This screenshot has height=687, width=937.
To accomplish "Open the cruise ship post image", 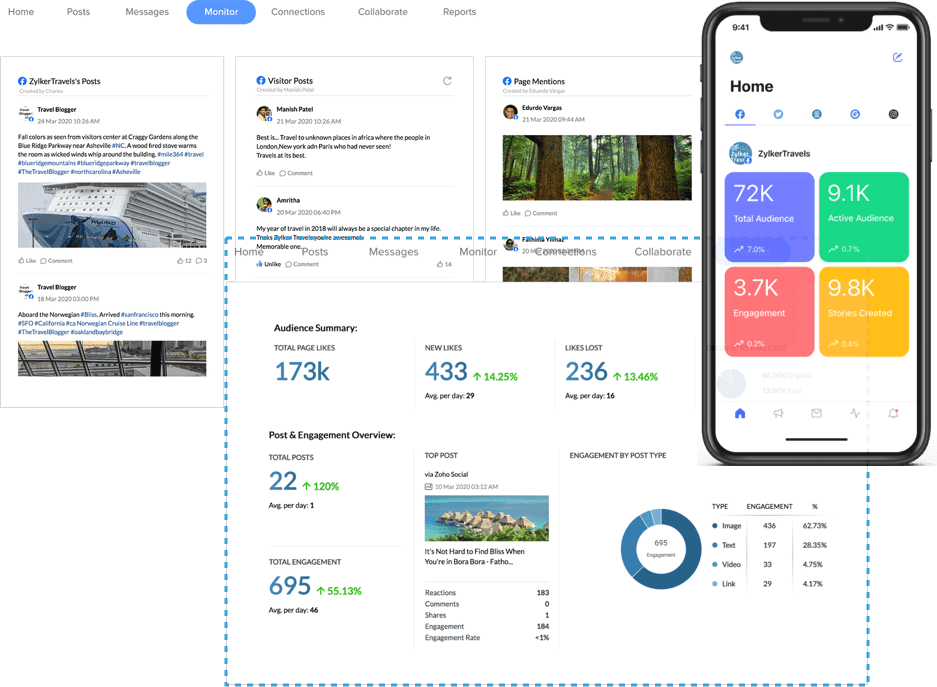I will click(112, 215).
